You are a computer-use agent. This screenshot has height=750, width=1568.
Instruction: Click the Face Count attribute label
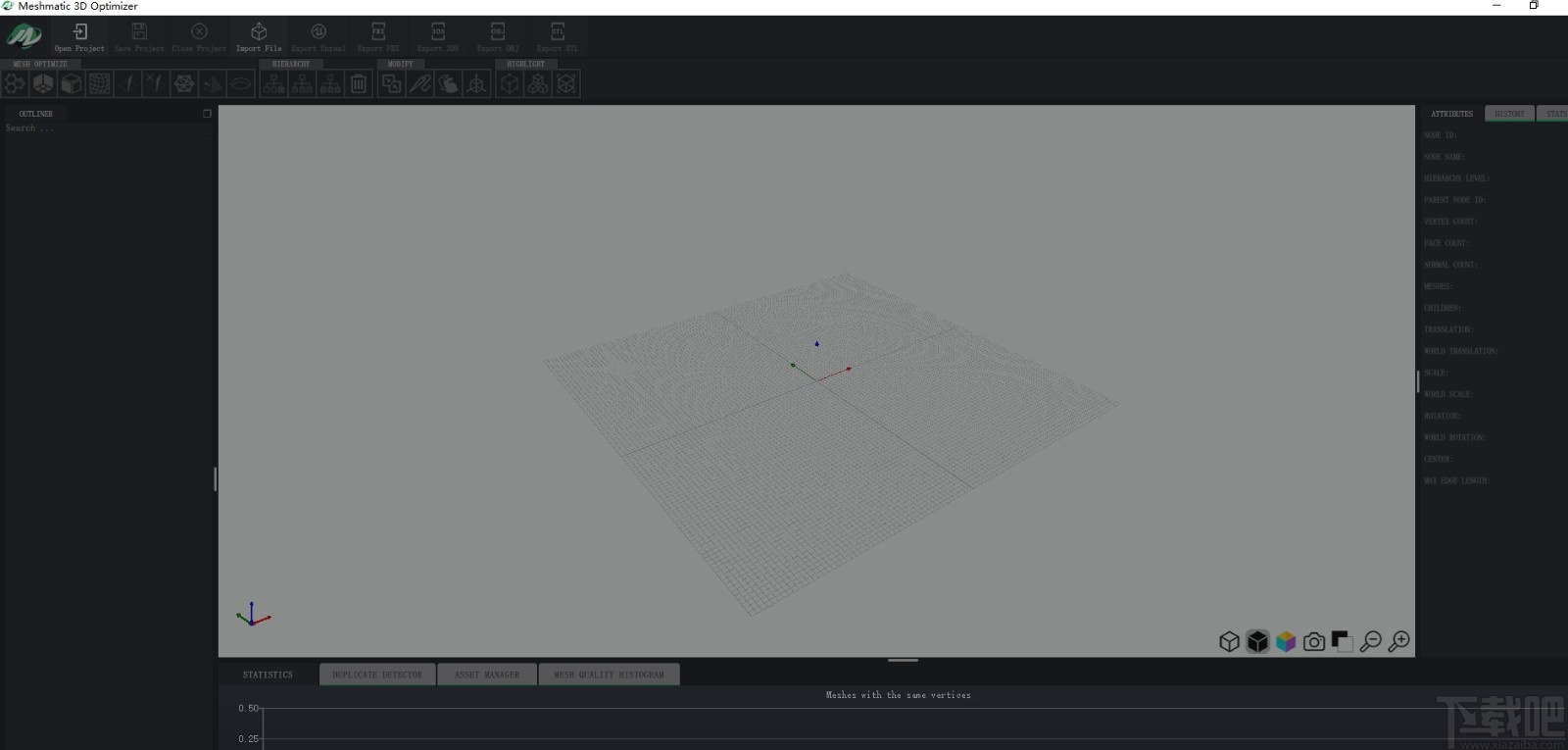click(1445, 243)
